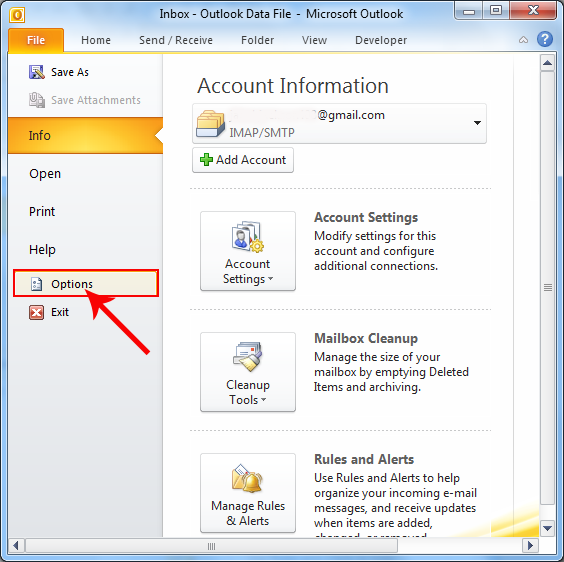Click the vertical scrollbar up arrow

[547, 63]
